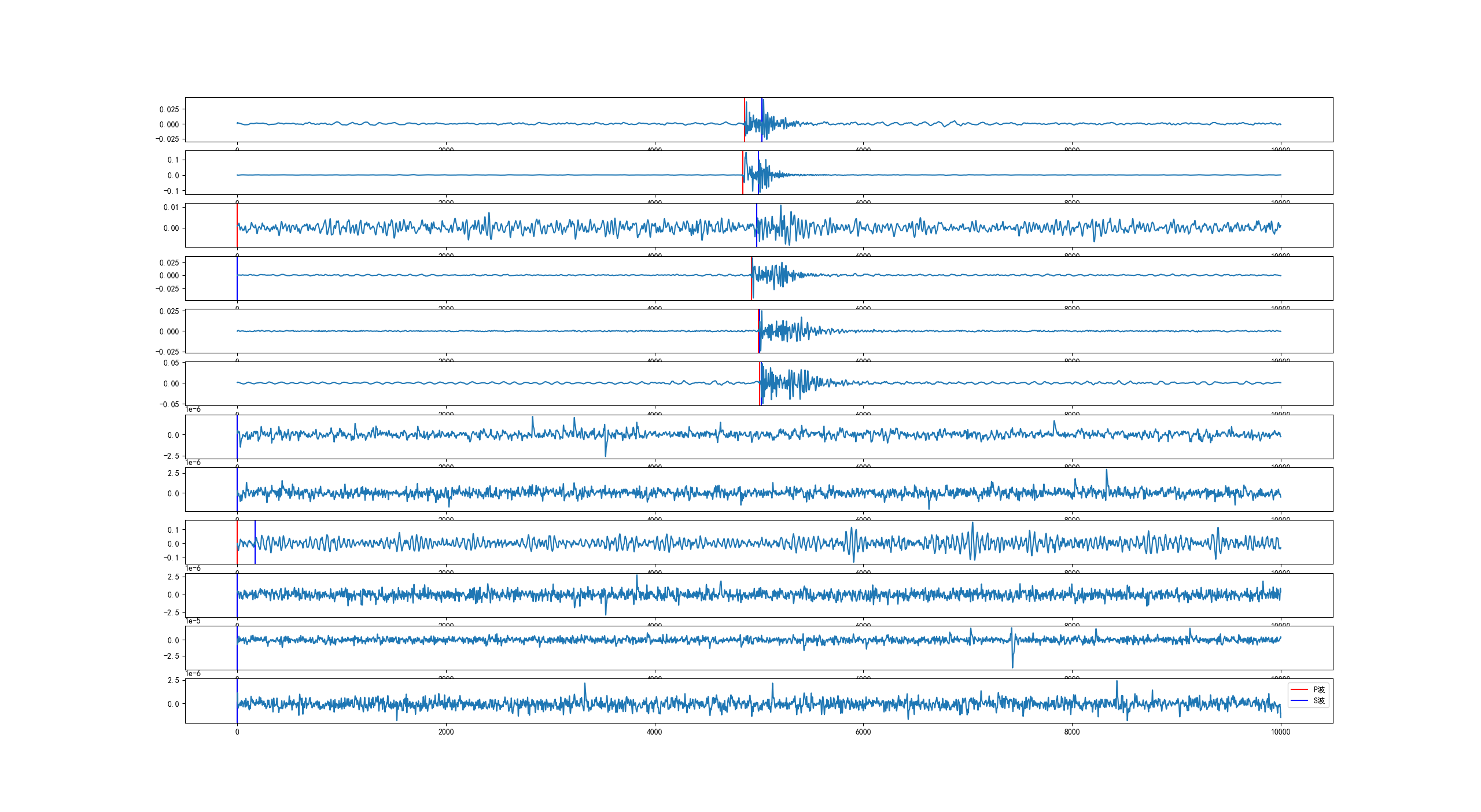Screen dimensions: 1481x812
Task: Click the blue line swatch in legend
Action: pos(1299,700)
